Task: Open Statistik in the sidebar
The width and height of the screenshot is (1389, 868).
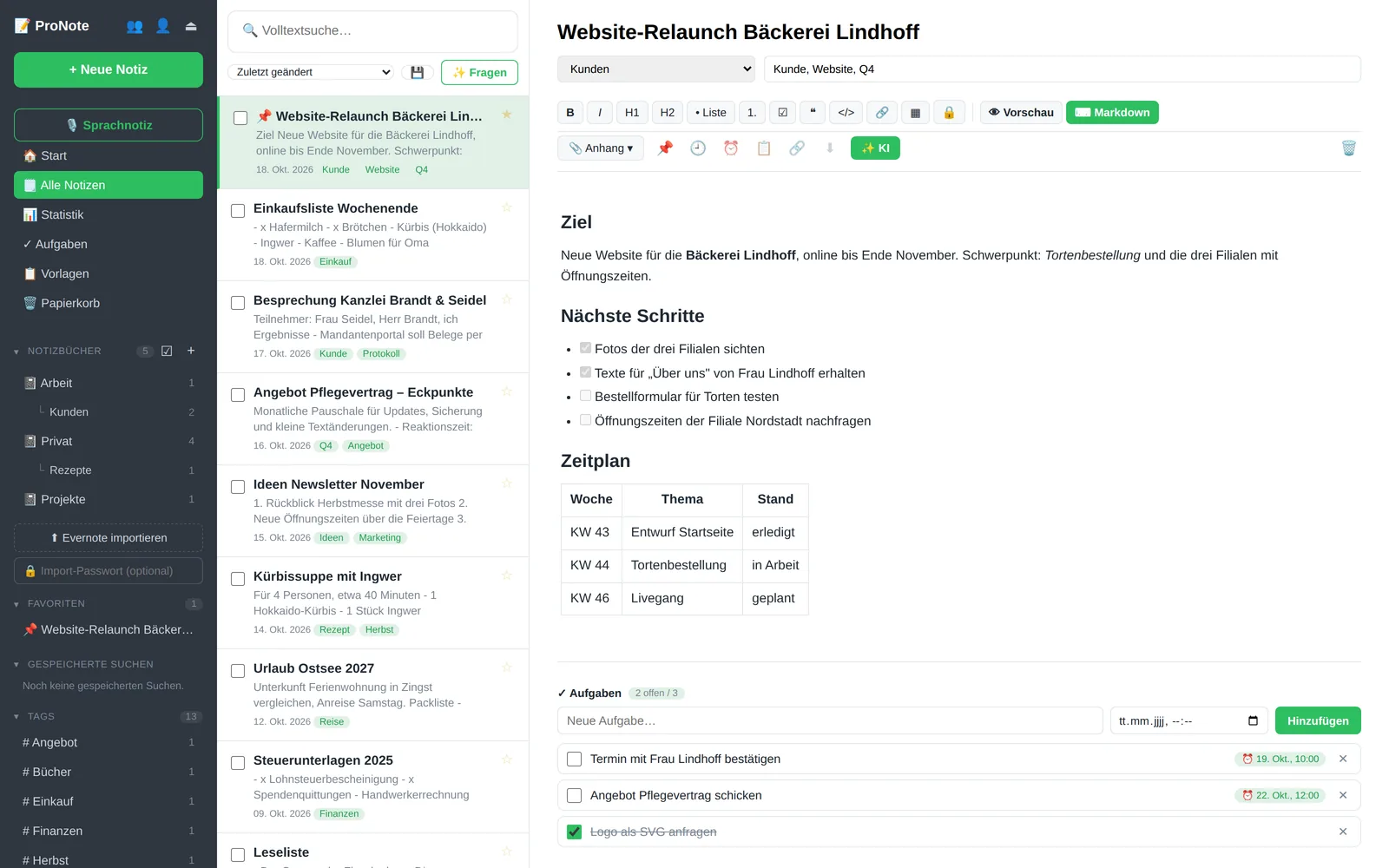Action: click(x=109, y=214)
